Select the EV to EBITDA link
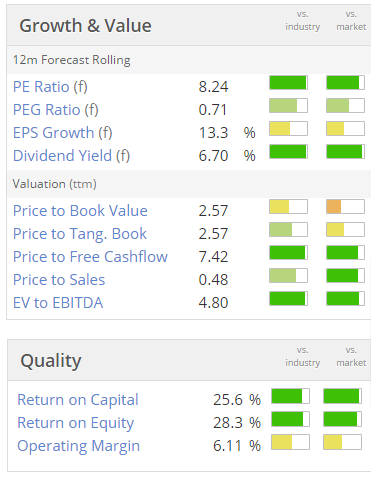 (x=58, y=303)
